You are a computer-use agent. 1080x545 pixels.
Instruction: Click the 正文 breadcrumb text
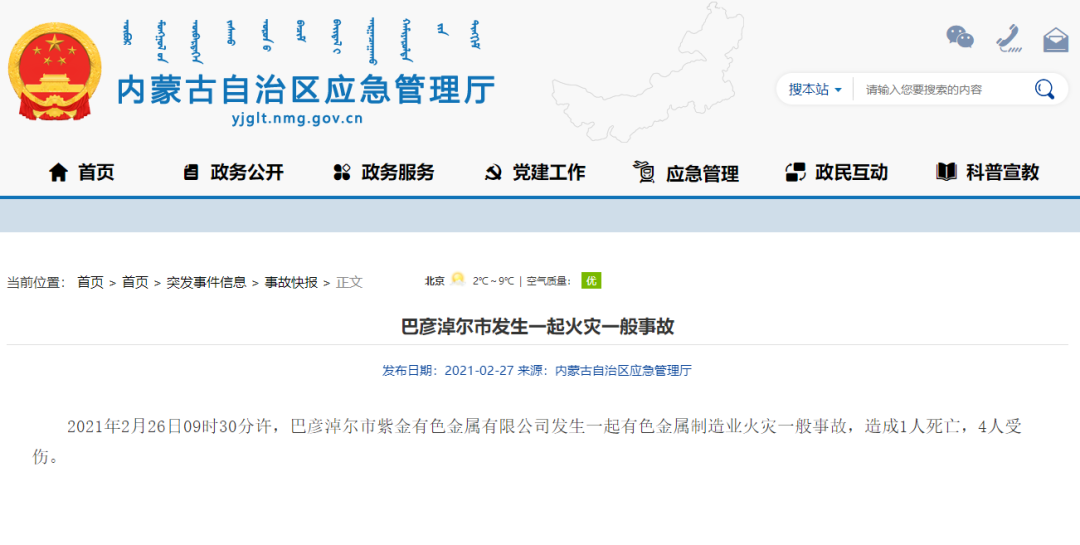click(349, 282)
